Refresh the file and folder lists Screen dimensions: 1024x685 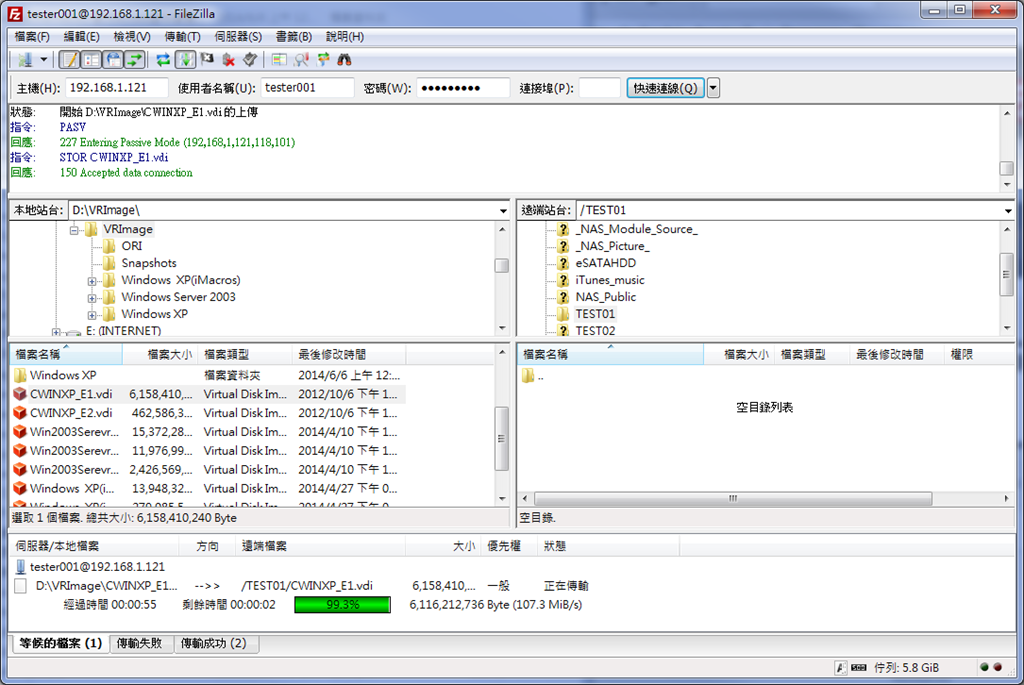(163, 60)
